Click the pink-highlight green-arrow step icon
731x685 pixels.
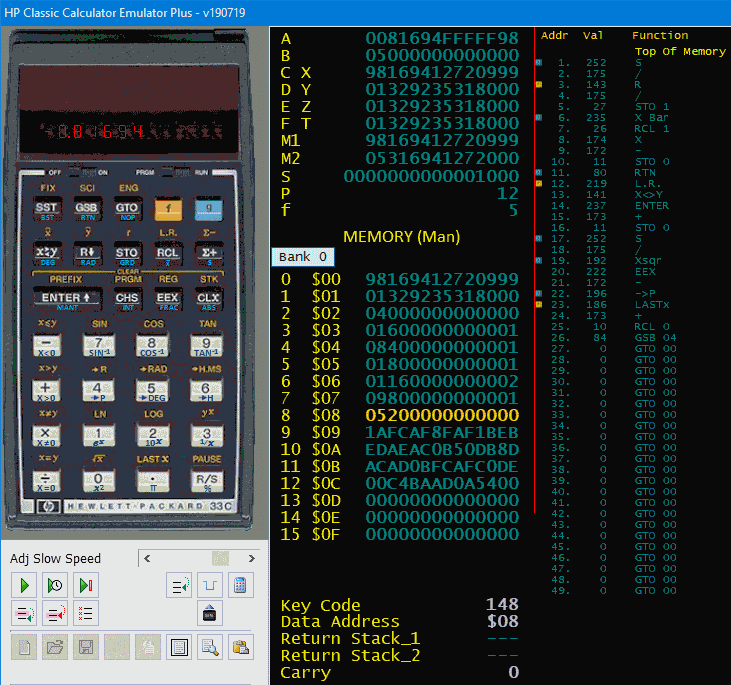coord(24,613)
